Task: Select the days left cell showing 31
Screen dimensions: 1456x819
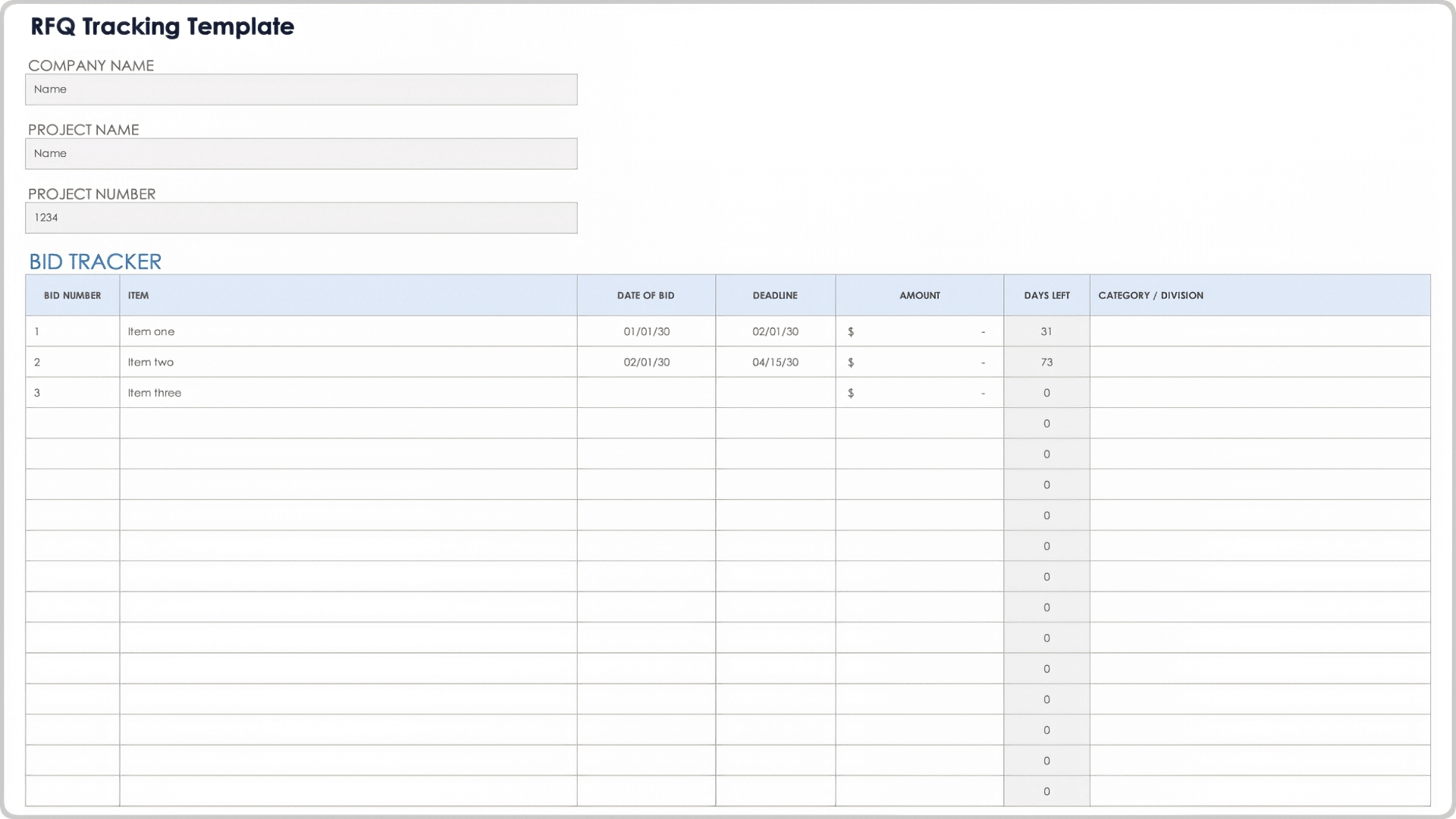Action: tap(1046, 331)
